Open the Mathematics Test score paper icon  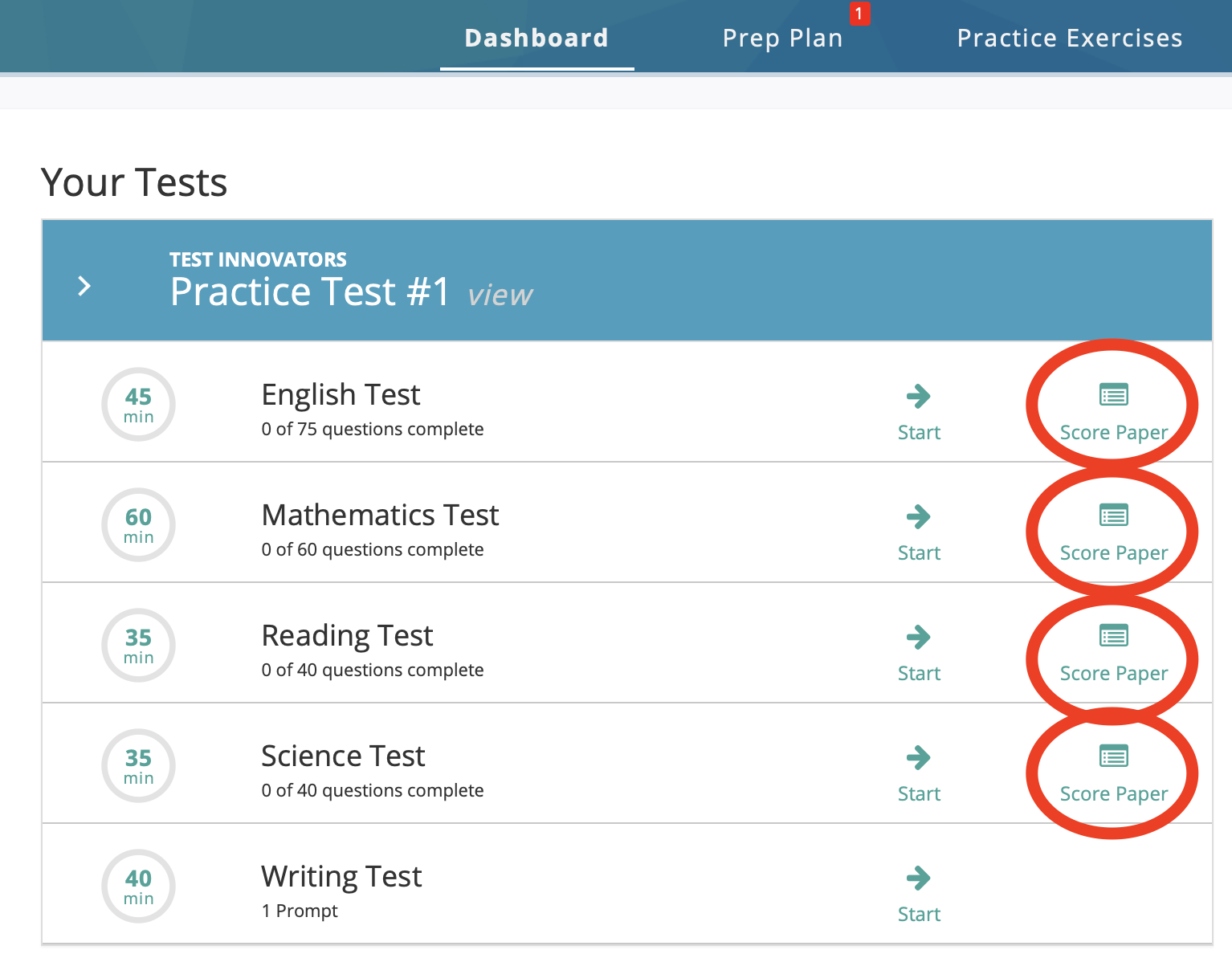[x=1113, y=515]
